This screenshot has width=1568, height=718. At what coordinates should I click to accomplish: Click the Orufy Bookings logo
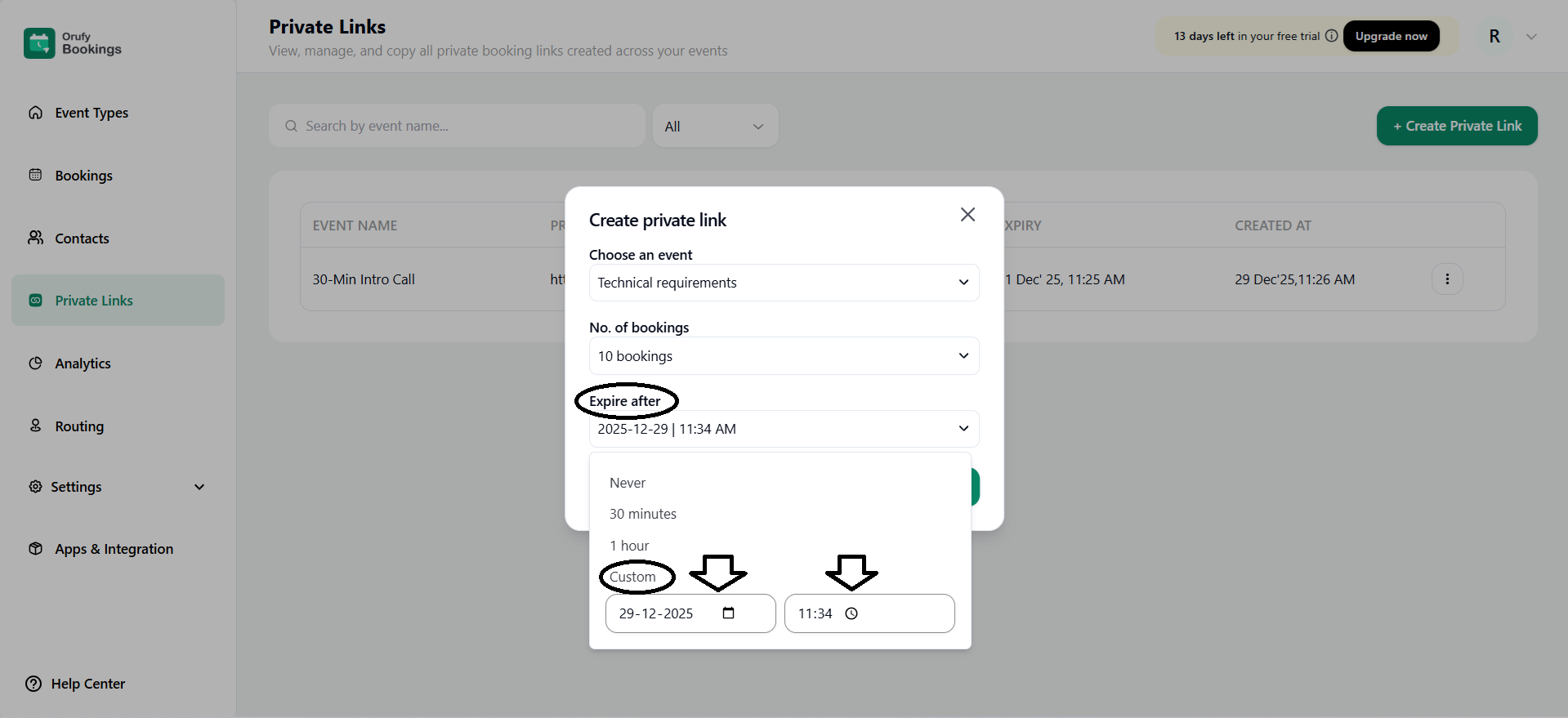[x=39, y=43]
